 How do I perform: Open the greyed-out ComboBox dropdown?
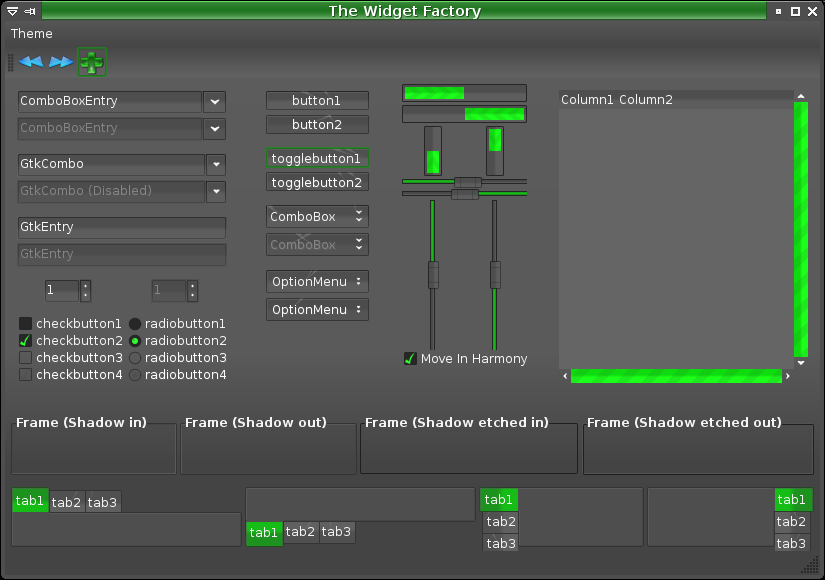(317, 244)
